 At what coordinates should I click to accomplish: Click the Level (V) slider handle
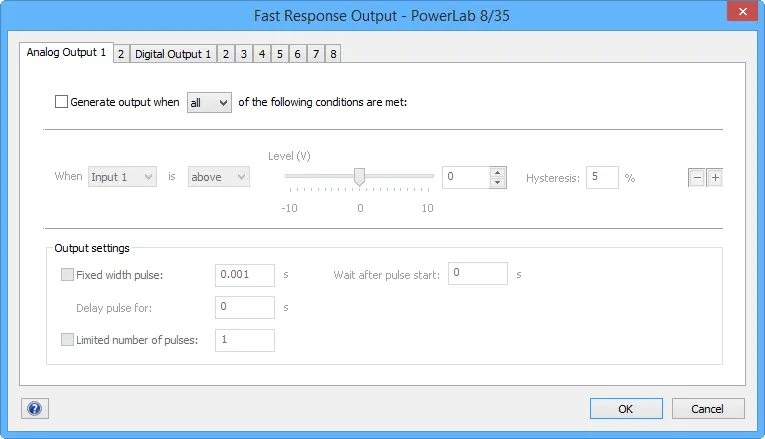pyautogui.click(x=359, y=176)
